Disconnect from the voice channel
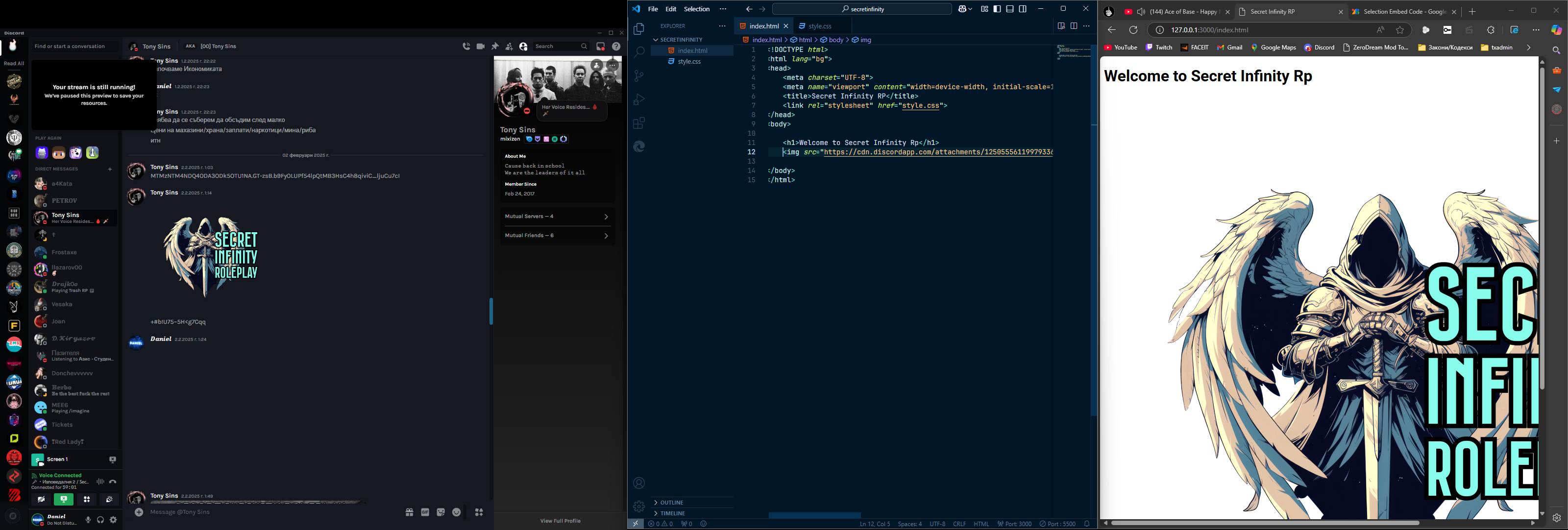Viewport: 1568px width, 530px height. (x=113, y=482)
